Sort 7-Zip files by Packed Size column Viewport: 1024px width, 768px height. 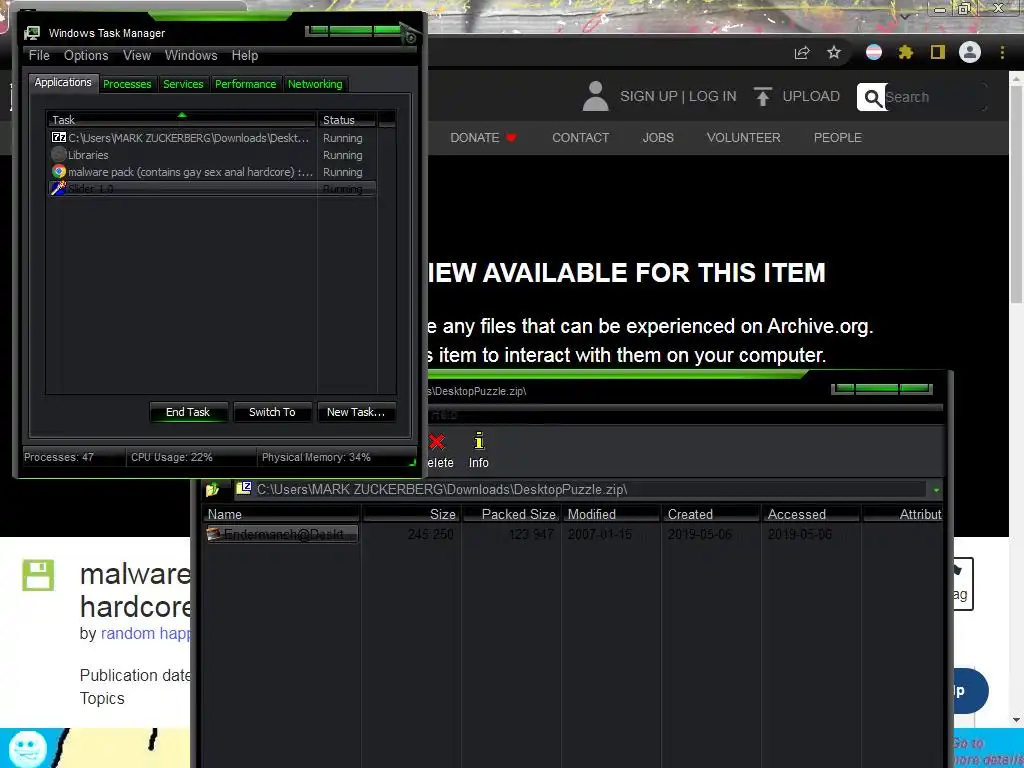tap(511, 514)
